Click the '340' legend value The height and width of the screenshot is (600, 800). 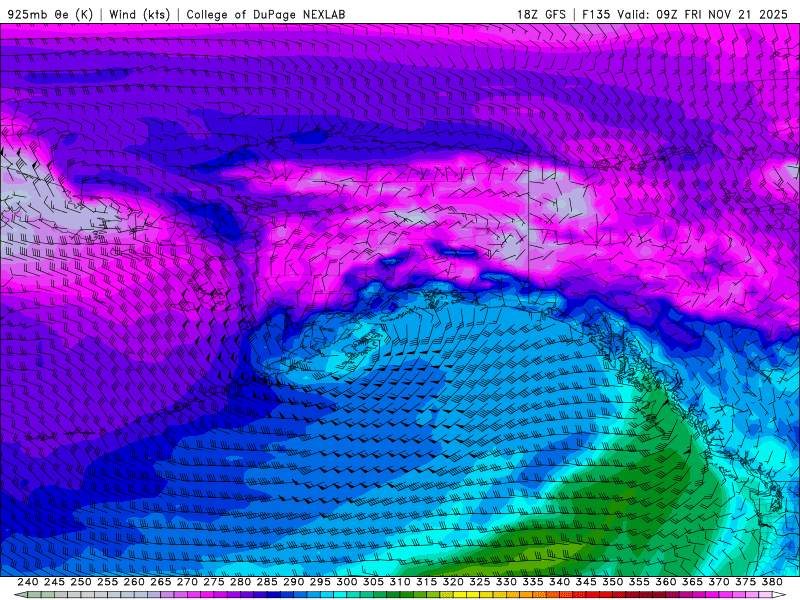click(559, 582)
